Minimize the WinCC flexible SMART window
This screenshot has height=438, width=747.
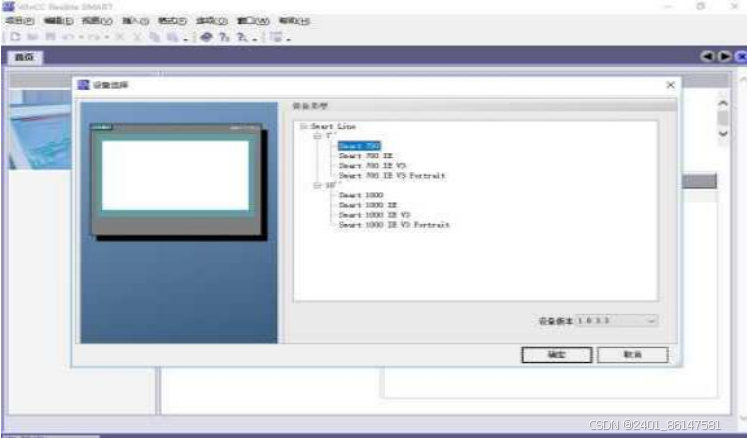pos(668,7)
